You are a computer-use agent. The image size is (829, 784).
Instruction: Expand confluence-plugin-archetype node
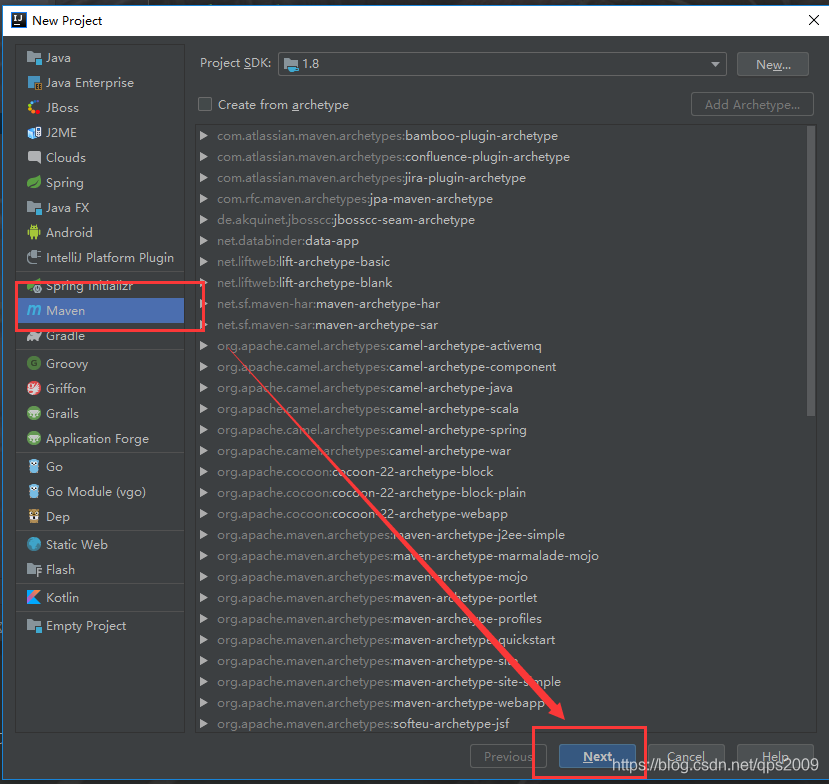pos(204,156)
